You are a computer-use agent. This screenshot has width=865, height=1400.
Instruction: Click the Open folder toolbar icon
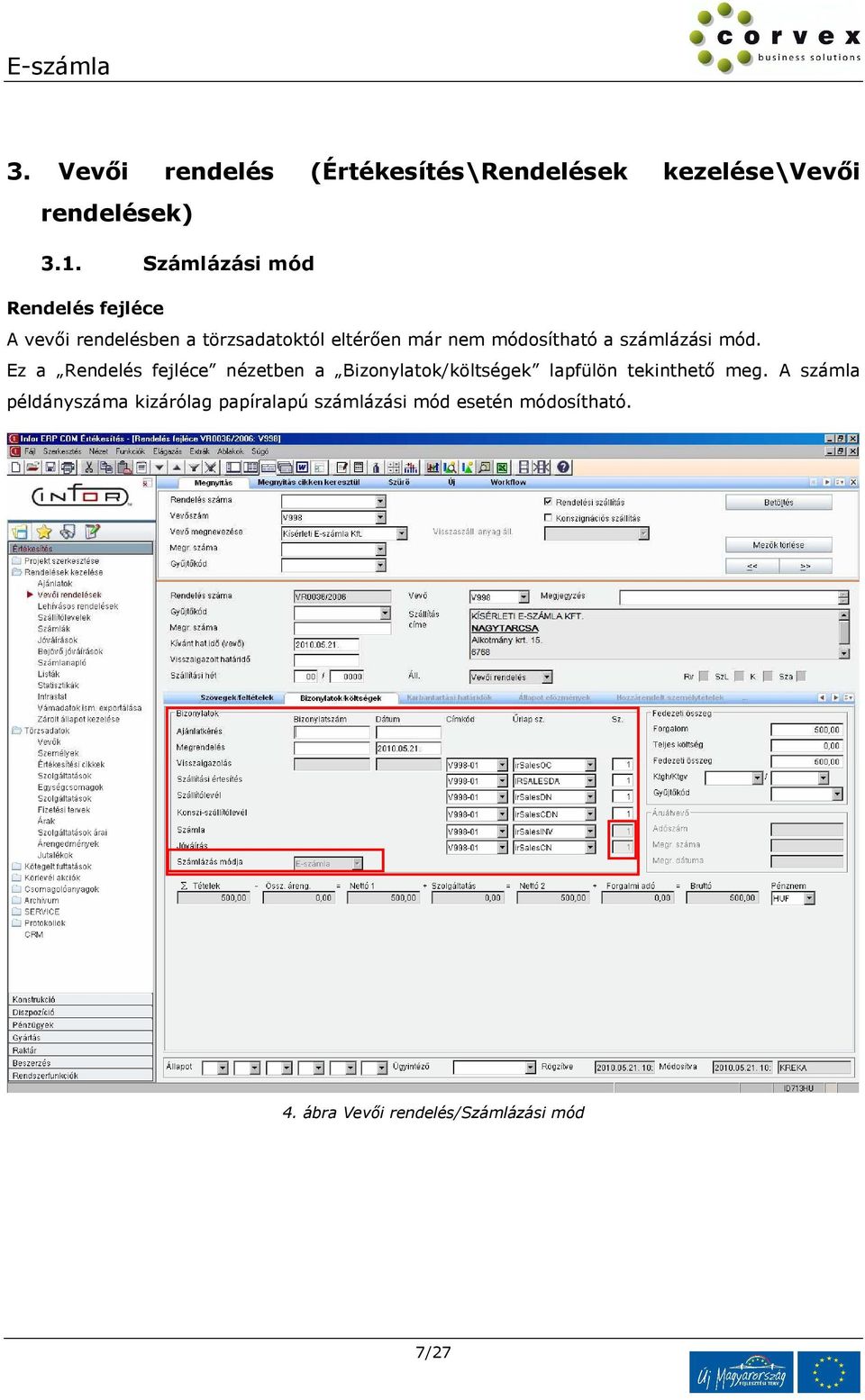coord(32,468)
